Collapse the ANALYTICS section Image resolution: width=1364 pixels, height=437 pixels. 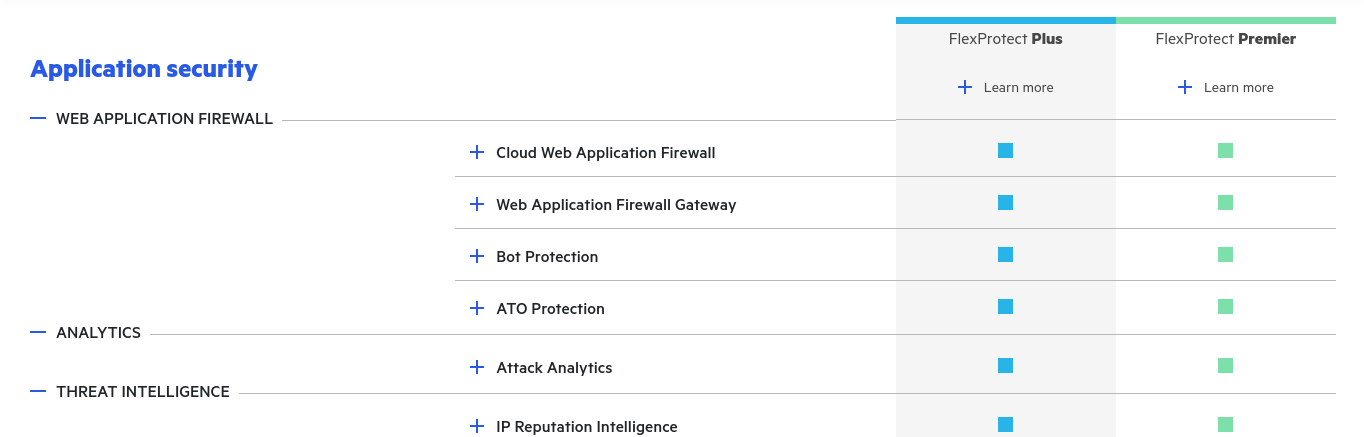[38, 332]
